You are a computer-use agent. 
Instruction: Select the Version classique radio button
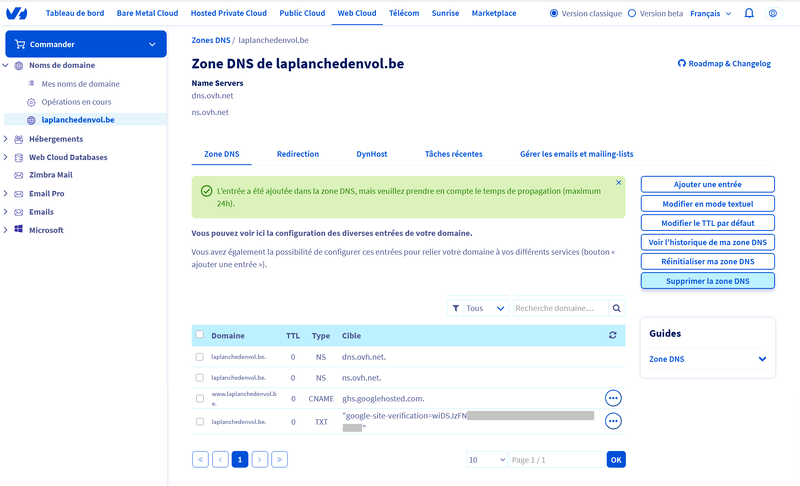[x=554, y=13]
